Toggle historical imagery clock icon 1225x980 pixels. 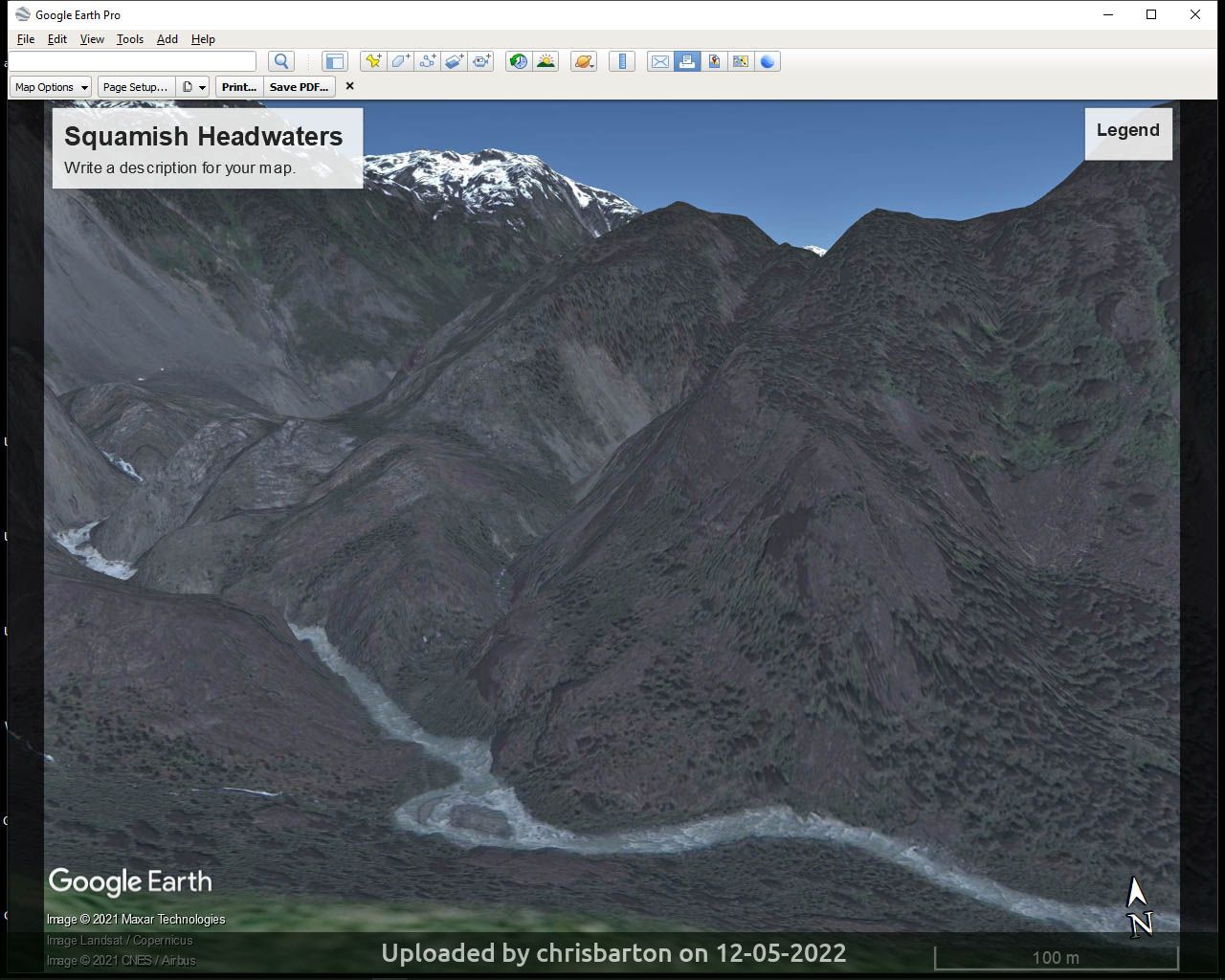[518, 61]
